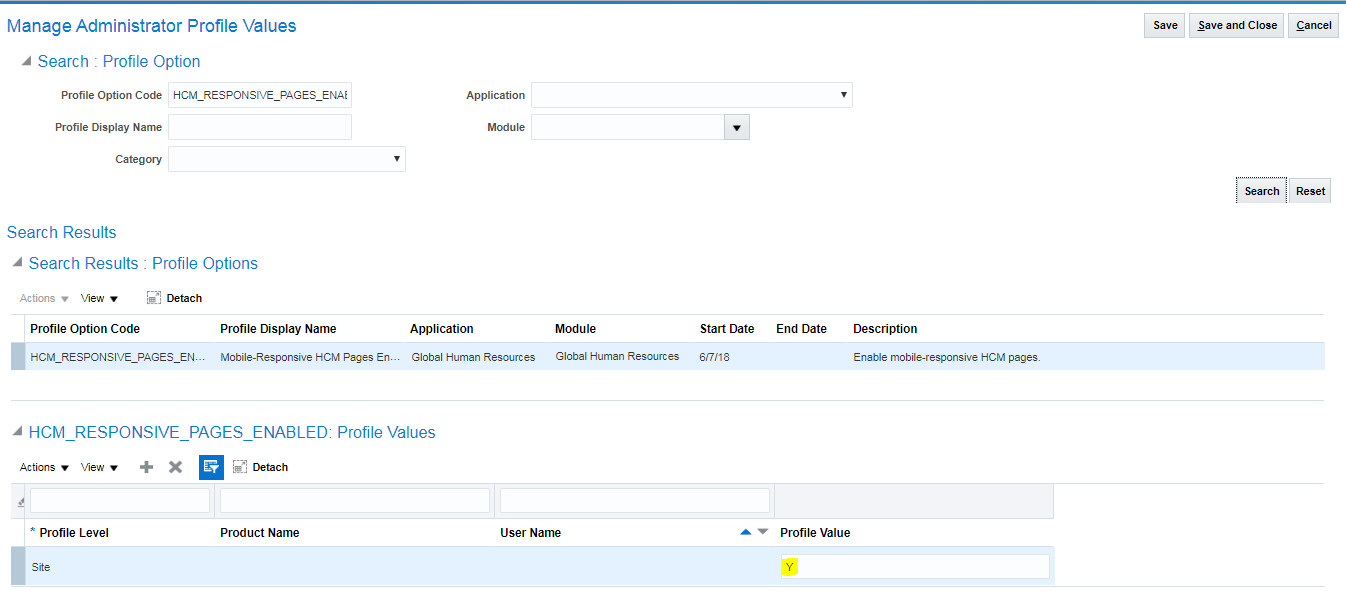Click Save and Close
The width and height of the screenshot is (1346, 591).
click(x=1235, y=25)
